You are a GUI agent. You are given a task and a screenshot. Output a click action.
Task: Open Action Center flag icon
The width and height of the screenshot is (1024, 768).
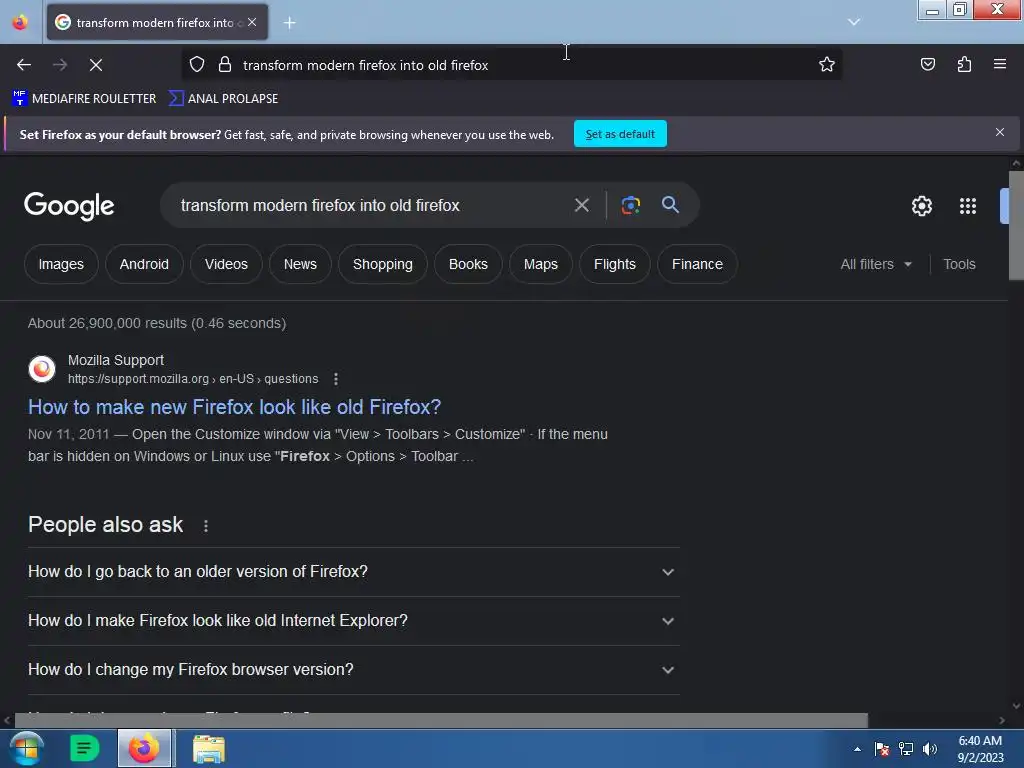pyautogui.click(x=882, y=749)
